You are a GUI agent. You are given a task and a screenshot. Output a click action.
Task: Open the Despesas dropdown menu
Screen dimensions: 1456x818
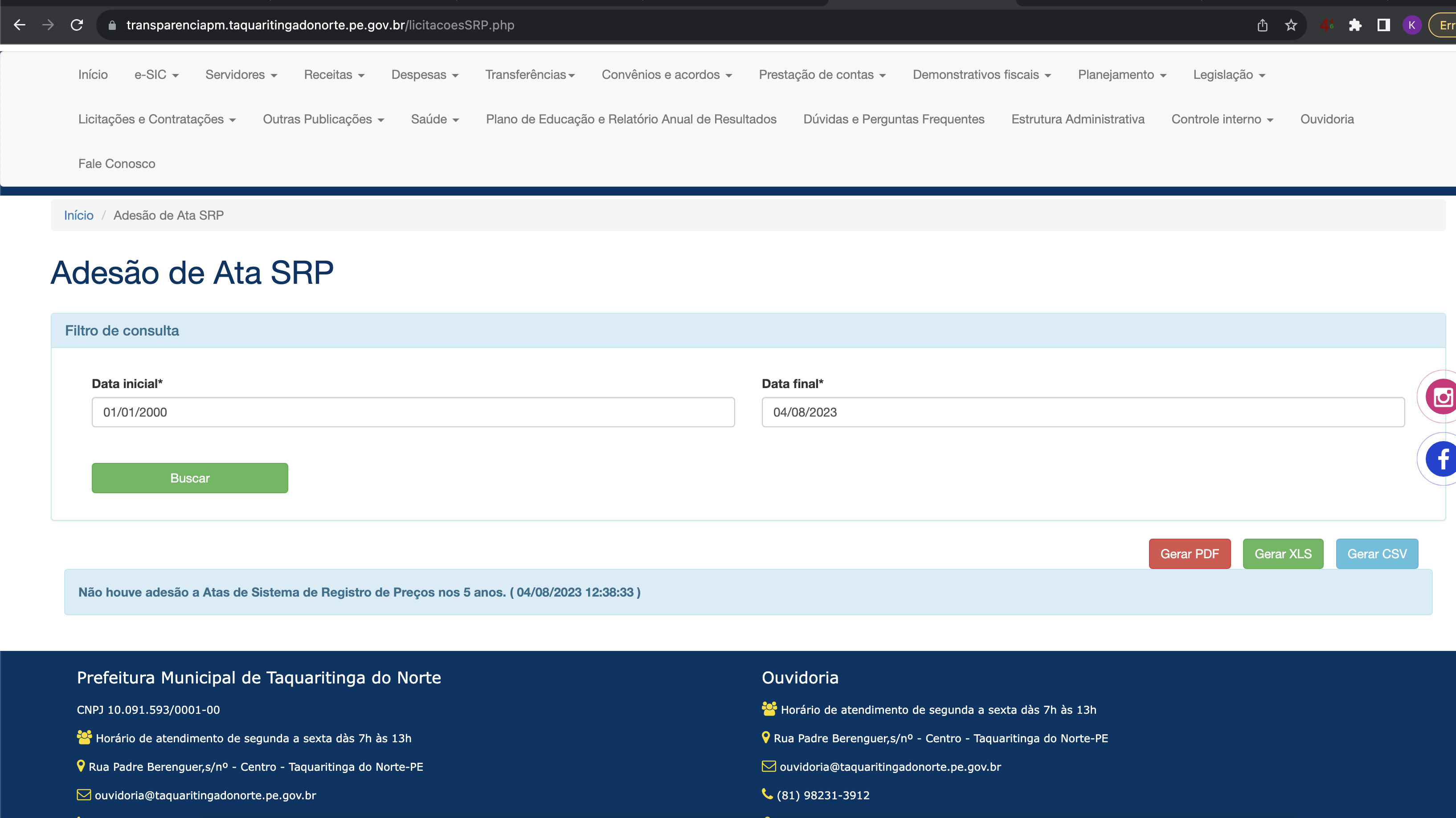425,74
